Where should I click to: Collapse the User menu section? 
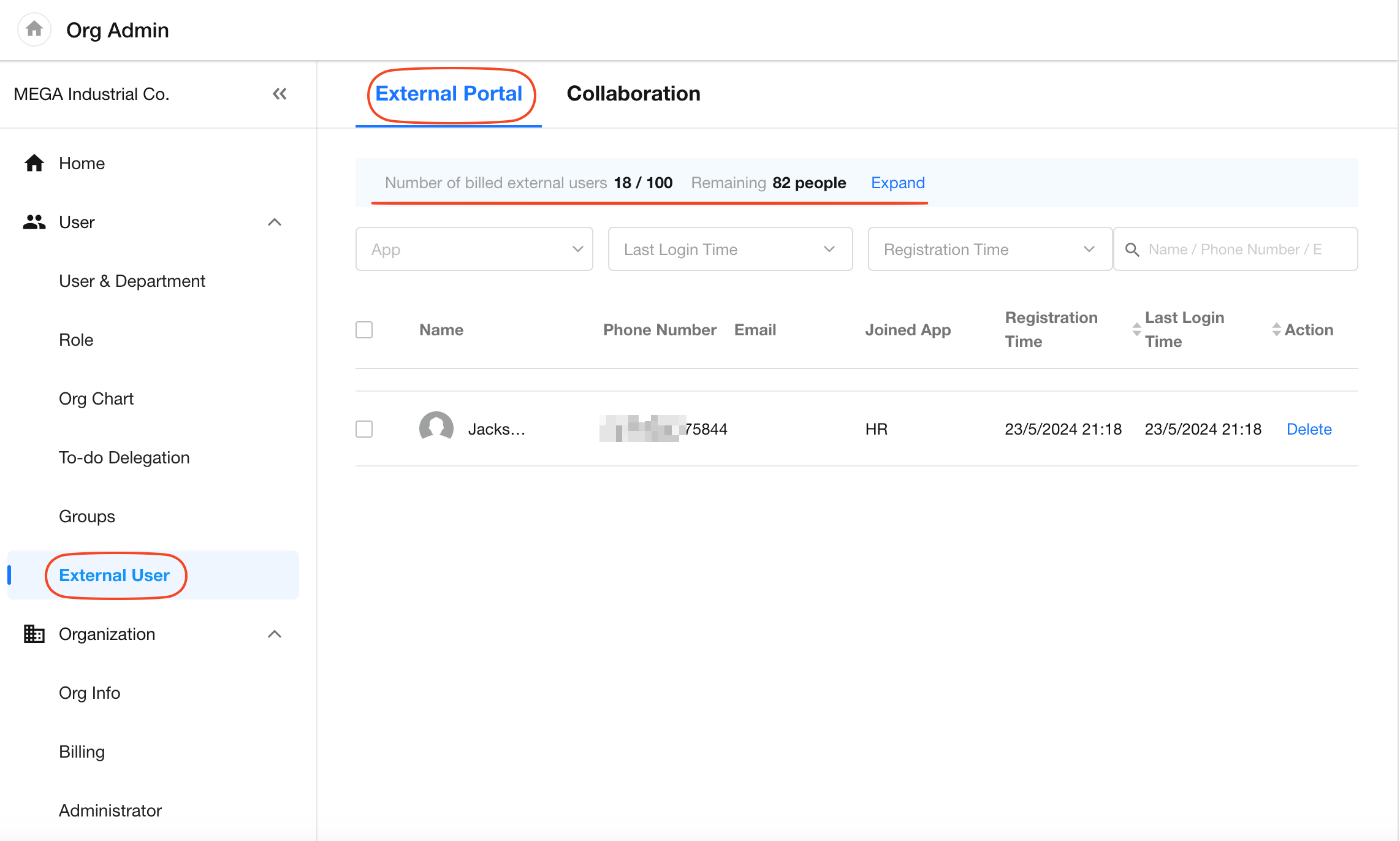(x=275, y=222)
